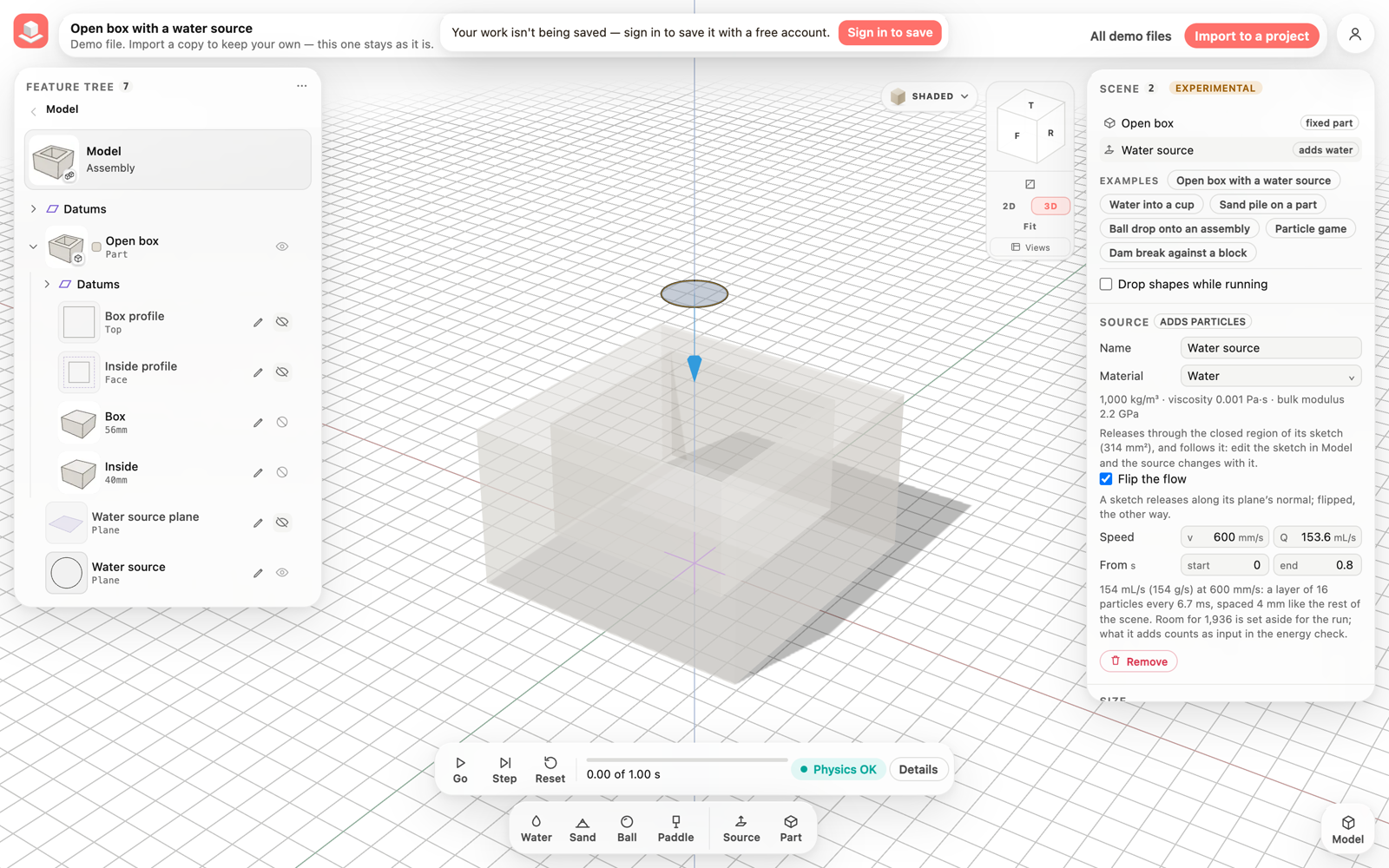This screenshot has width=1389, height=868.
Task: Click the Go play button
Action: point(460,770)
